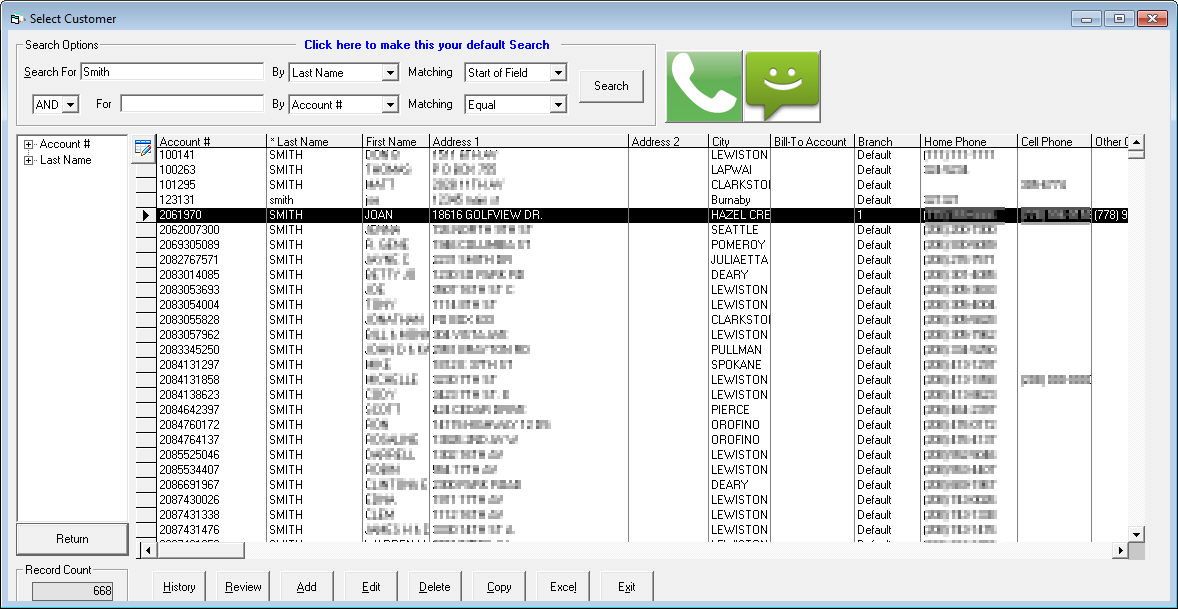The width and height of the screenshot is (1178, 609).
Task: Click the Search button
Action: click(612, 86)
